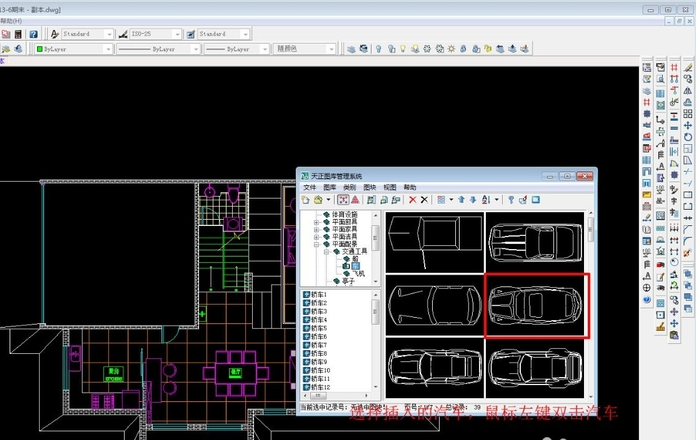Open the ISO-25 dimension style dropdown
The height and width of the screenshot is (440, 696).
156,34
